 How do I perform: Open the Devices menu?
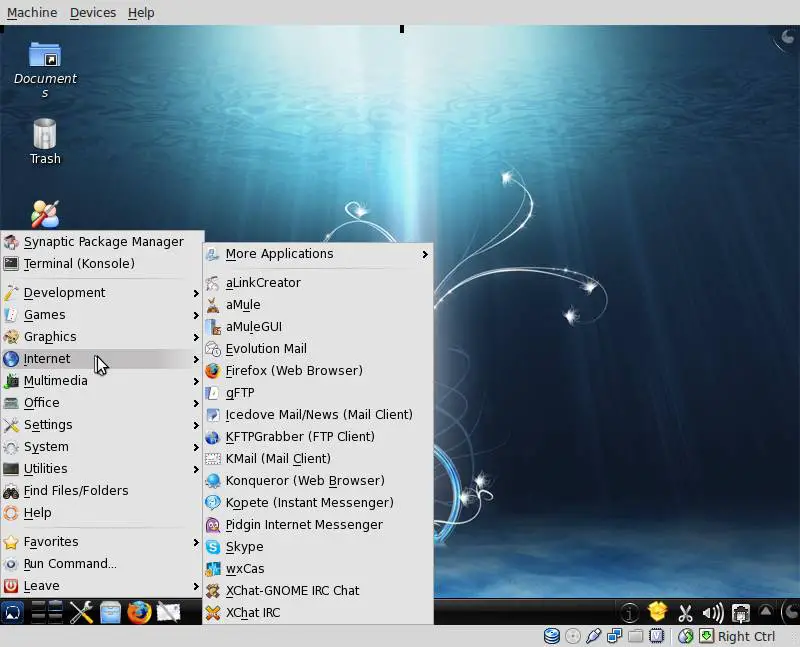point(93,12)
